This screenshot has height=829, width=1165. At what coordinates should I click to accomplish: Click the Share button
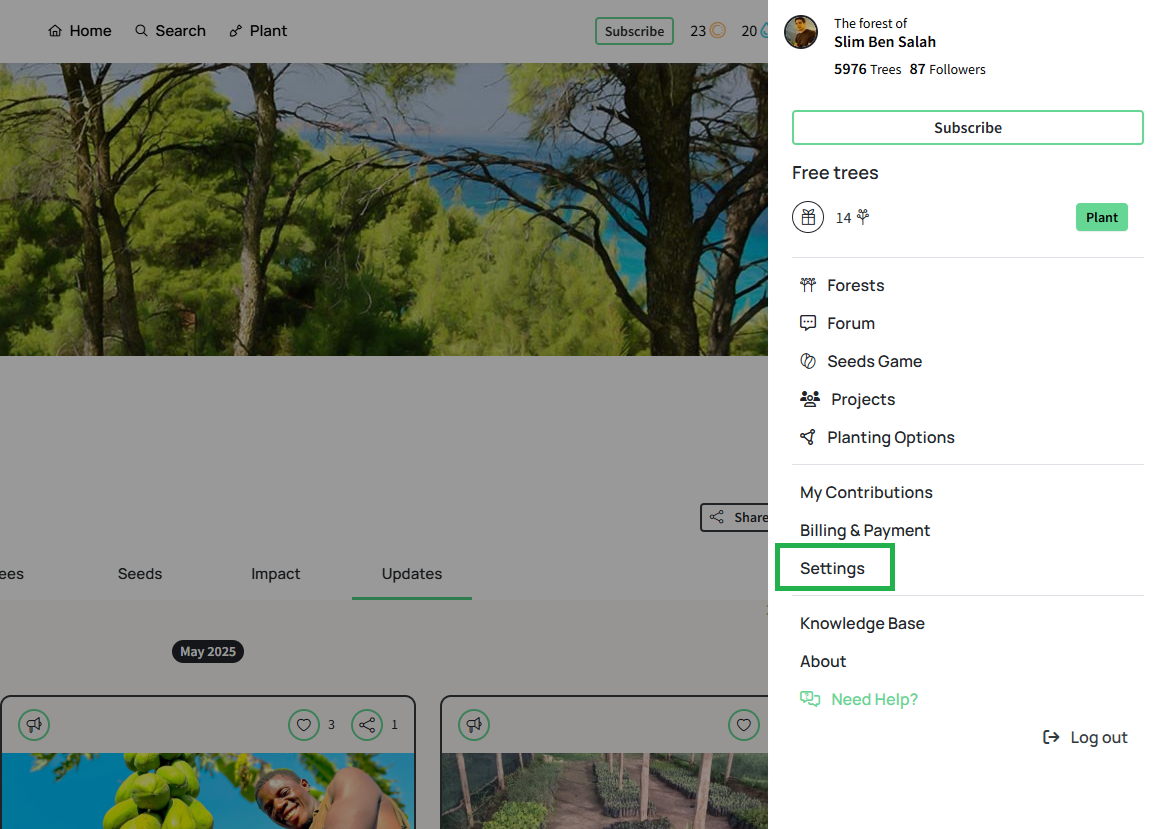[x=735, y=517]
